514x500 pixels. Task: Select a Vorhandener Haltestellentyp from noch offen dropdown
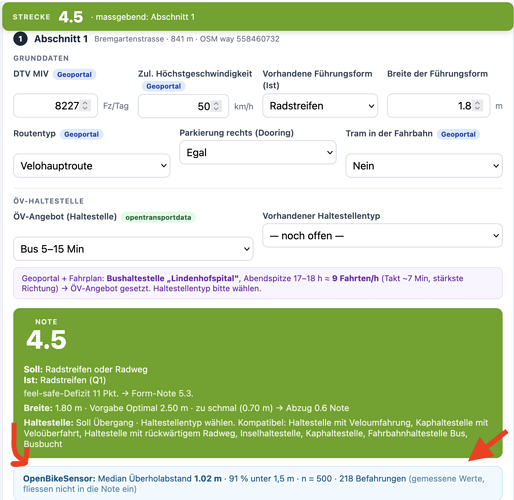tap(382, 236)
